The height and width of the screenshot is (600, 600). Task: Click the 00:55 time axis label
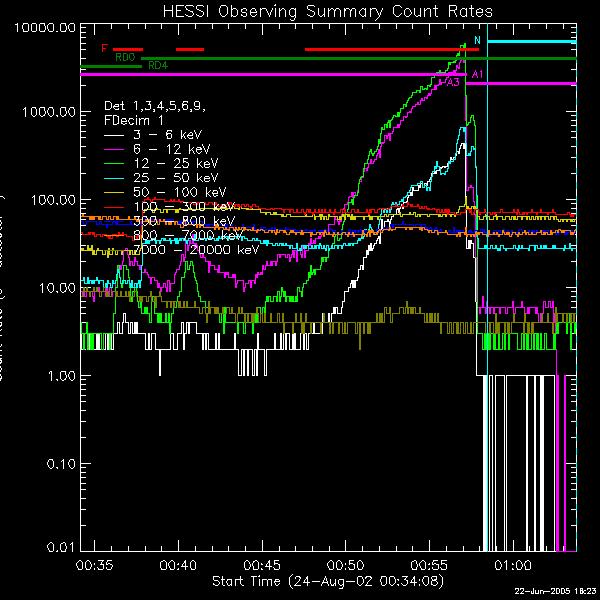(x=430, y=565)
